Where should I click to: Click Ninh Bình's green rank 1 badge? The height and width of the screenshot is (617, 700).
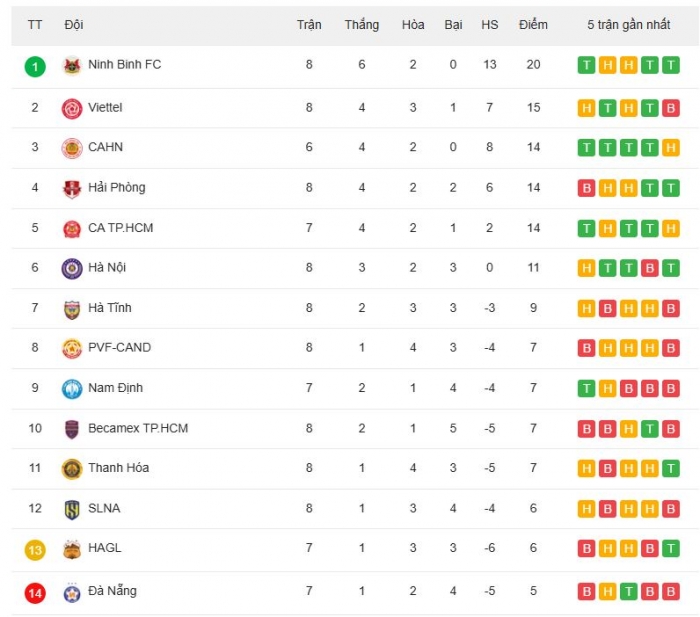coord(35,66)
